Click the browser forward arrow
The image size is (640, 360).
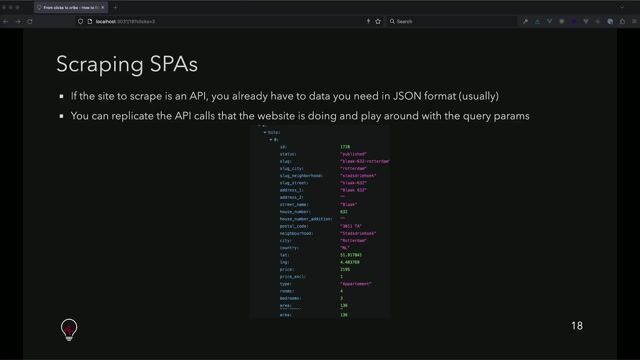point(18,21)
